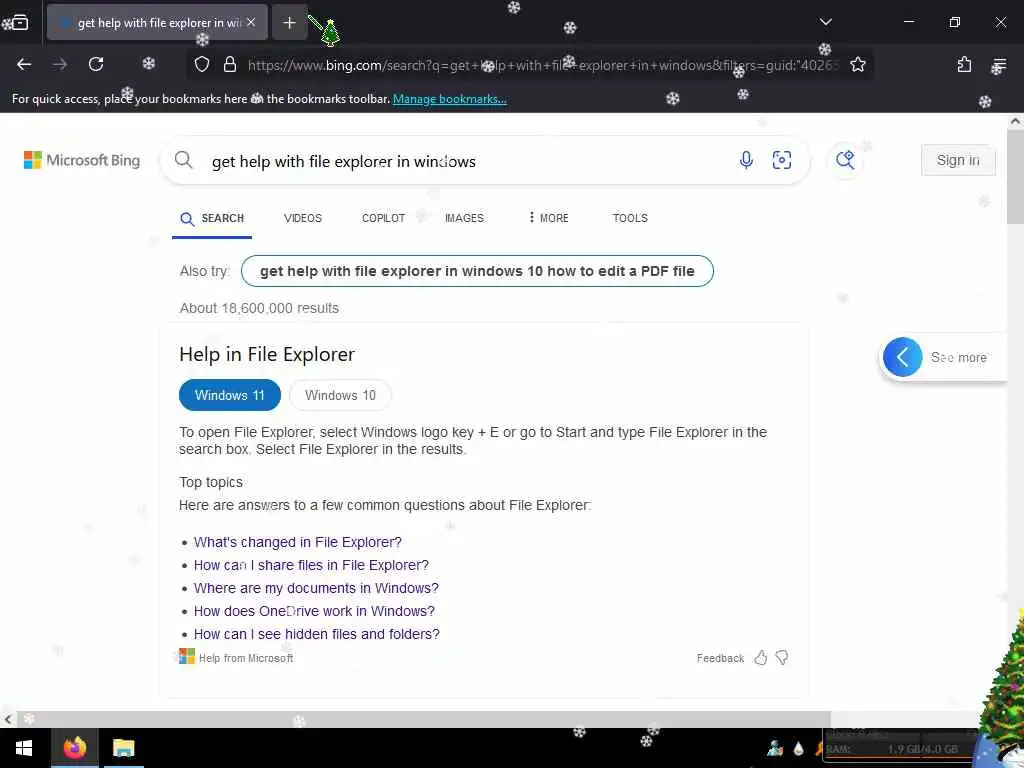The image size is (1024, 768).
Task: Open the Firefox application menu
Action: [x=999, y=65]
